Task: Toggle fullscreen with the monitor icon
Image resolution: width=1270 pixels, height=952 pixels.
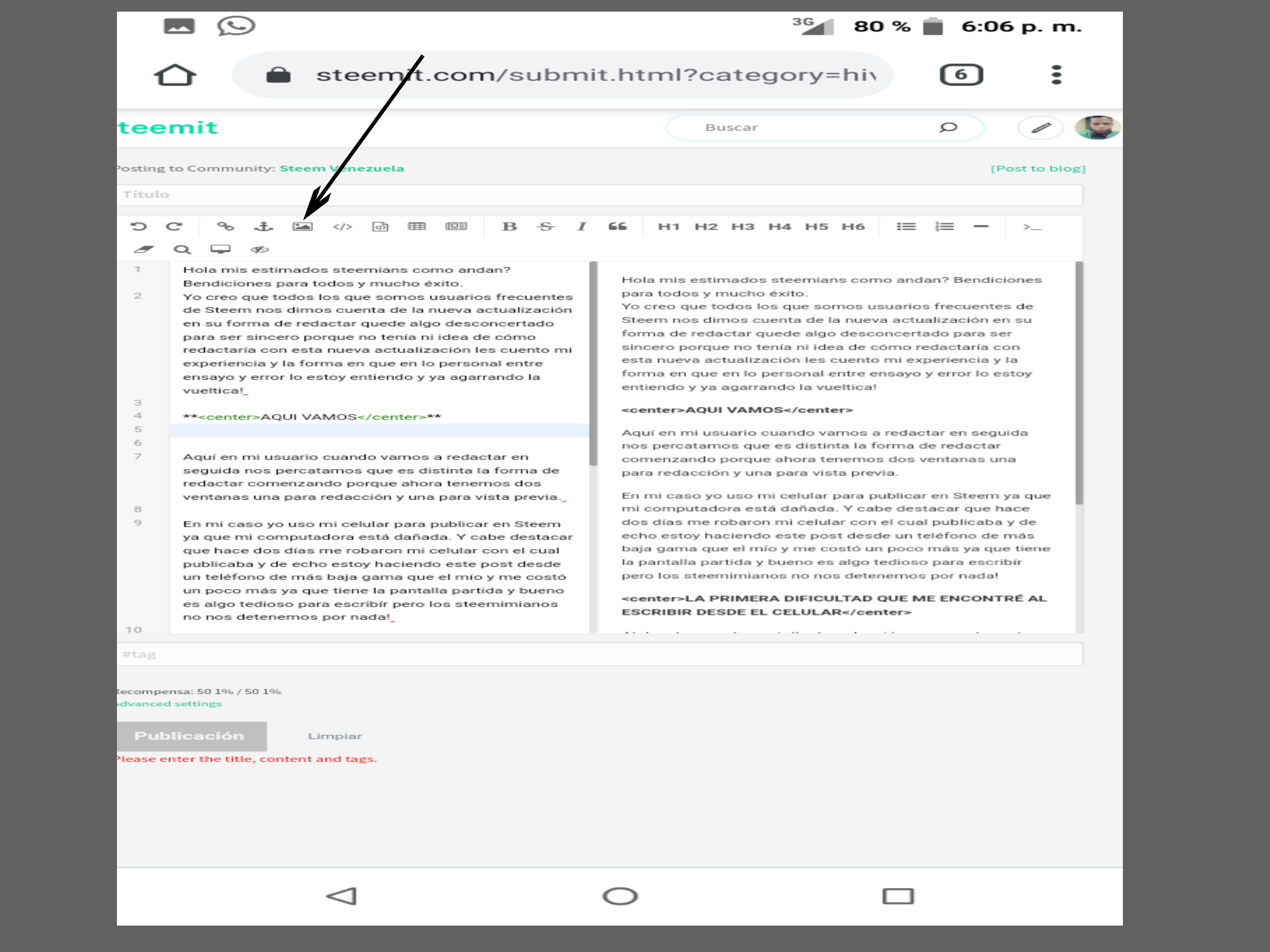Action: coord(221,249)
